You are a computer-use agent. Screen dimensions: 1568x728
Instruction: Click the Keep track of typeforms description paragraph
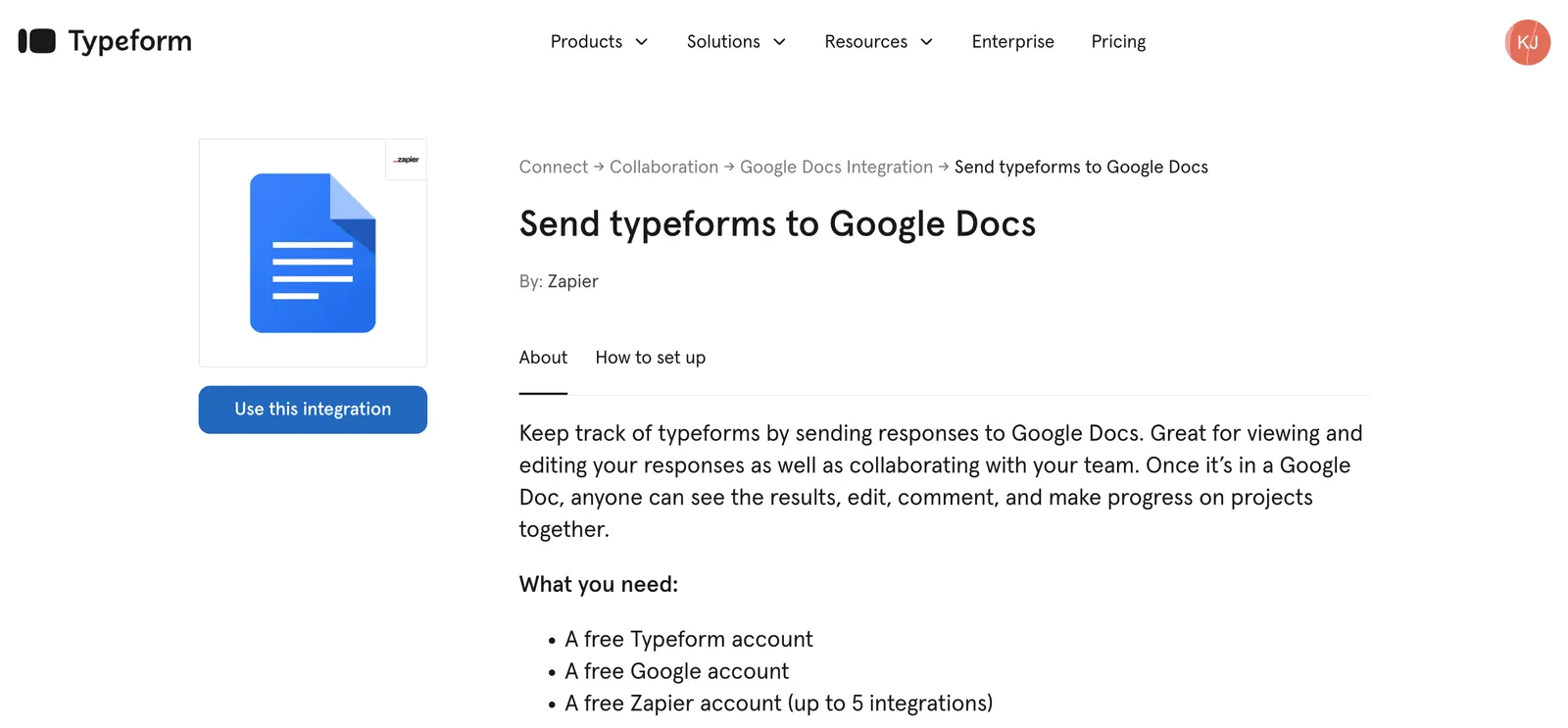941,481
